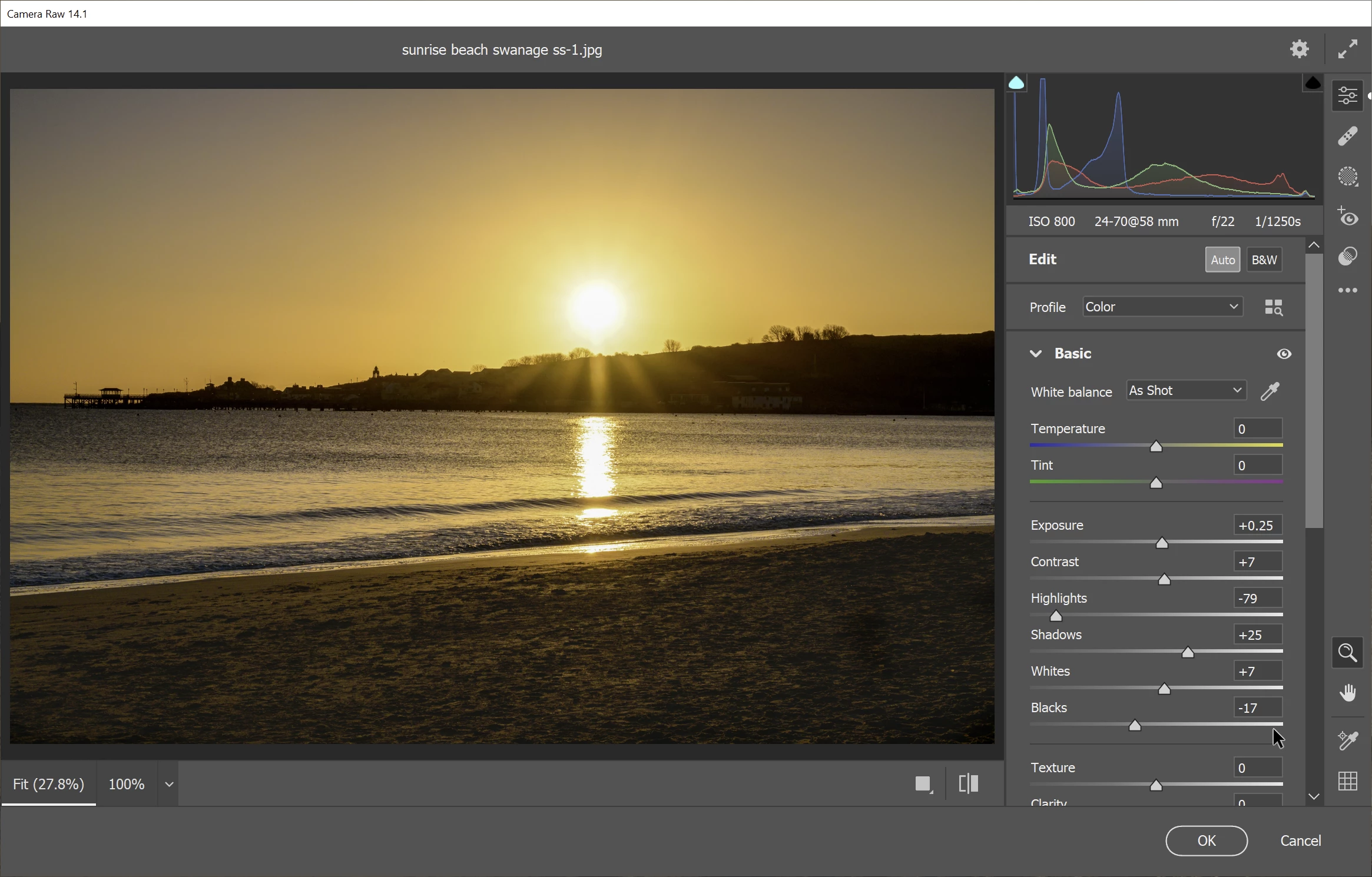Open White balance As Shot dropdown
This screenshot has width=1372, height=877.
click(x=1186, y=391)
